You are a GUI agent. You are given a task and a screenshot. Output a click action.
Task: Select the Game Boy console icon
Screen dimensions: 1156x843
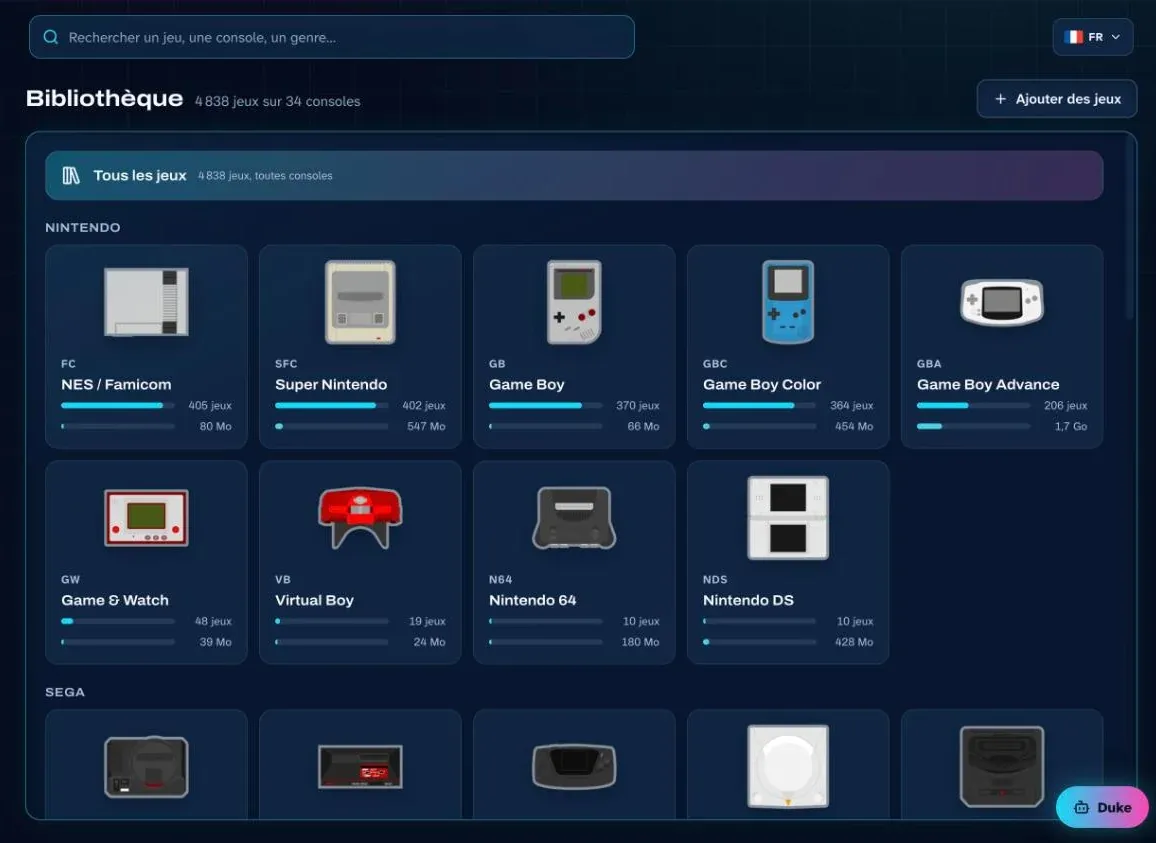tap(574, 302)
